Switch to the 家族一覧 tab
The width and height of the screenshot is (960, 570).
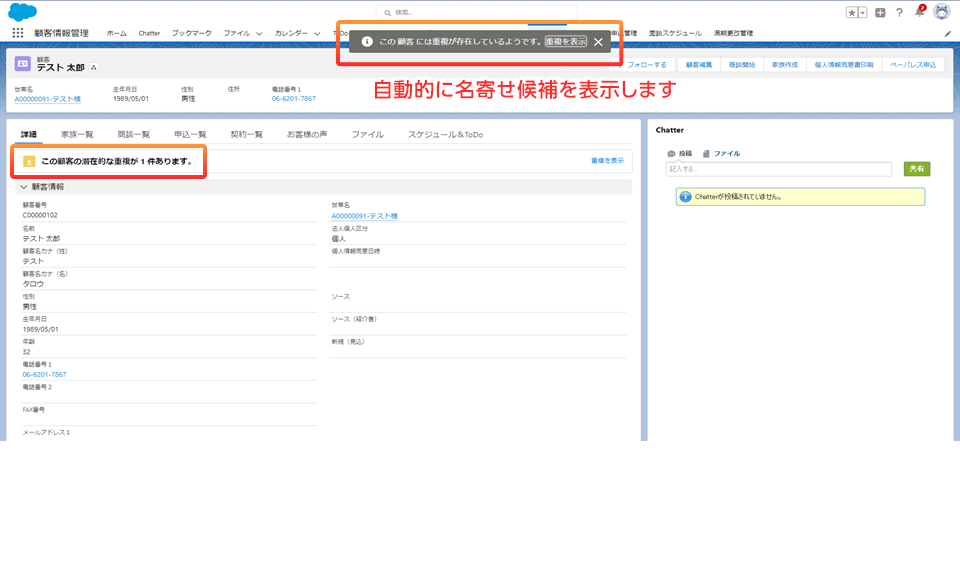click(x=77, y=134)
